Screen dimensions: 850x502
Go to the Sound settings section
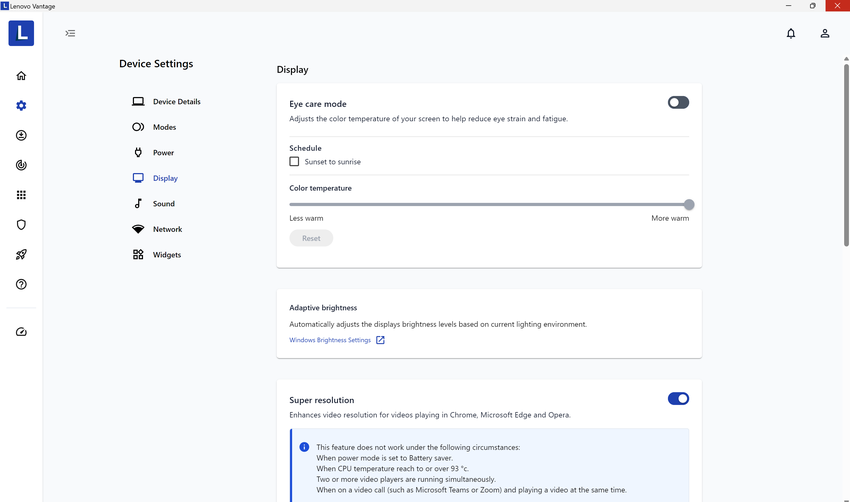[163, 204]
